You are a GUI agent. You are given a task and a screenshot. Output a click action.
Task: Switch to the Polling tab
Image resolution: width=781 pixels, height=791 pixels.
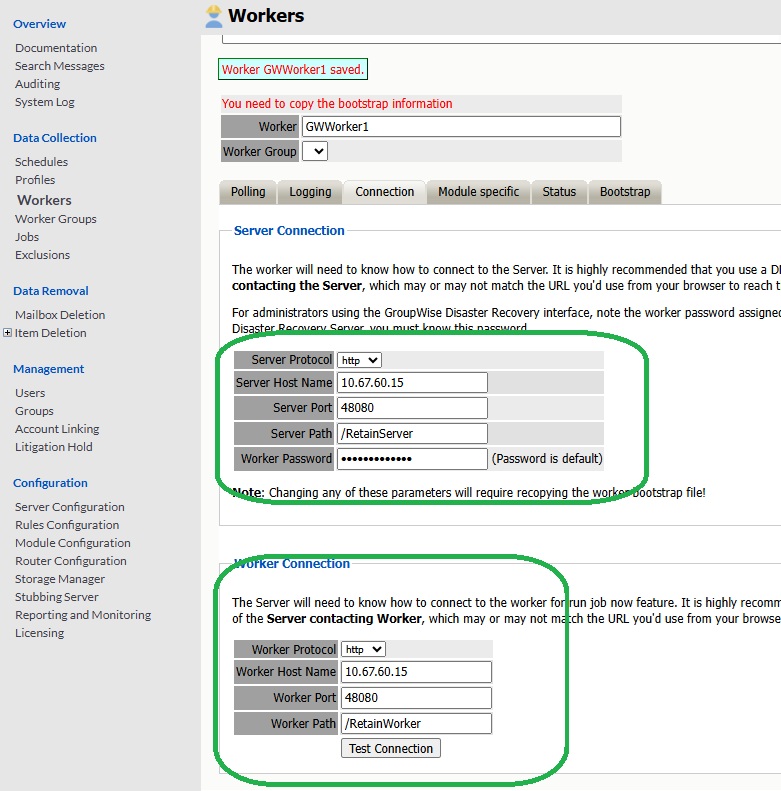(248, 192)
